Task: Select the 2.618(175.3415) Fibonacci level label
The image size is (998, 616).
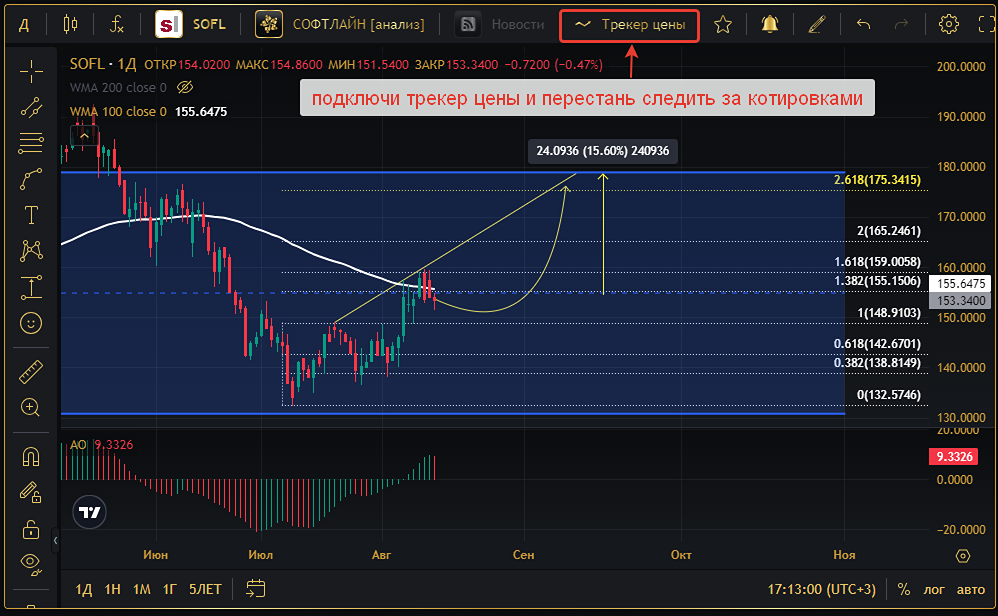Action: pyautogui.click(x=877, y=180)
